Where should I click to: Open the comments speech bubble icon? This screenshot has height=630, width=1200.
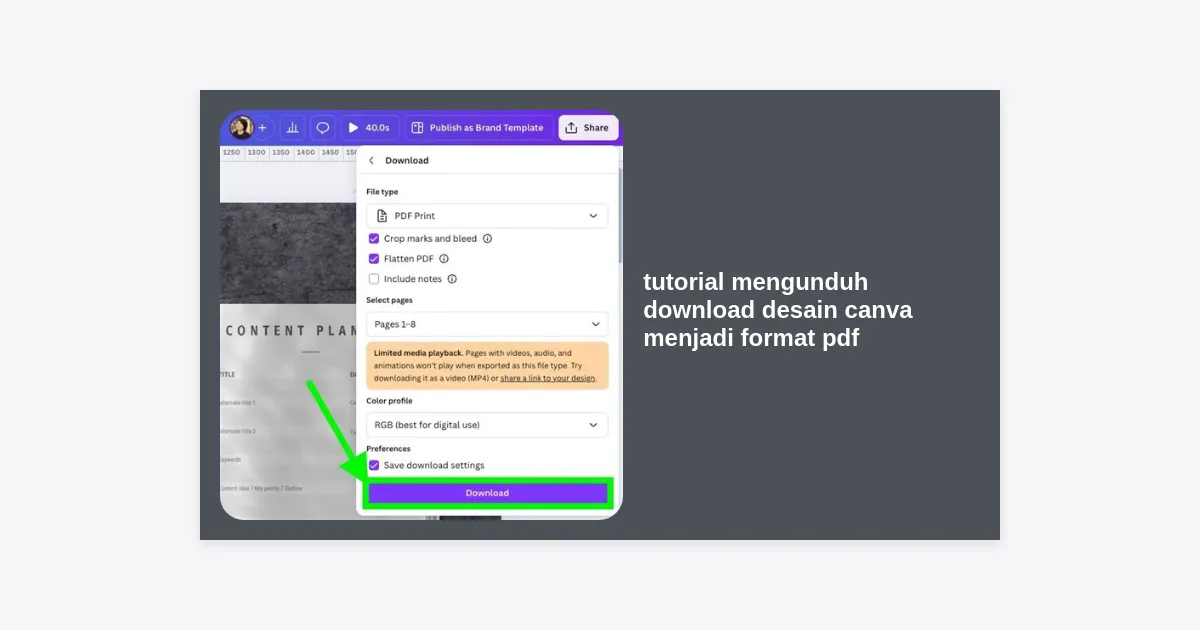[322, 128]
